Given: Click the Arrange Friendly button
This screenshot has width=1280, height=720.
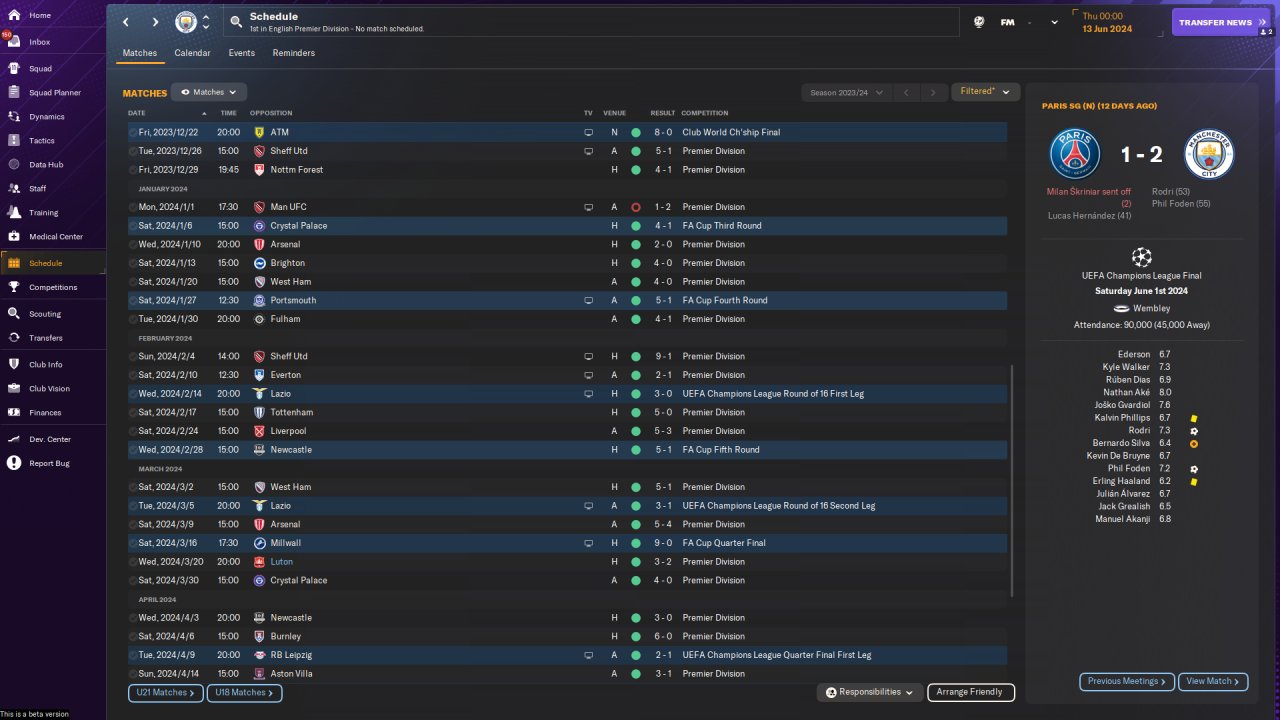Looking at the screenshot, I should [x=971, y=692].
